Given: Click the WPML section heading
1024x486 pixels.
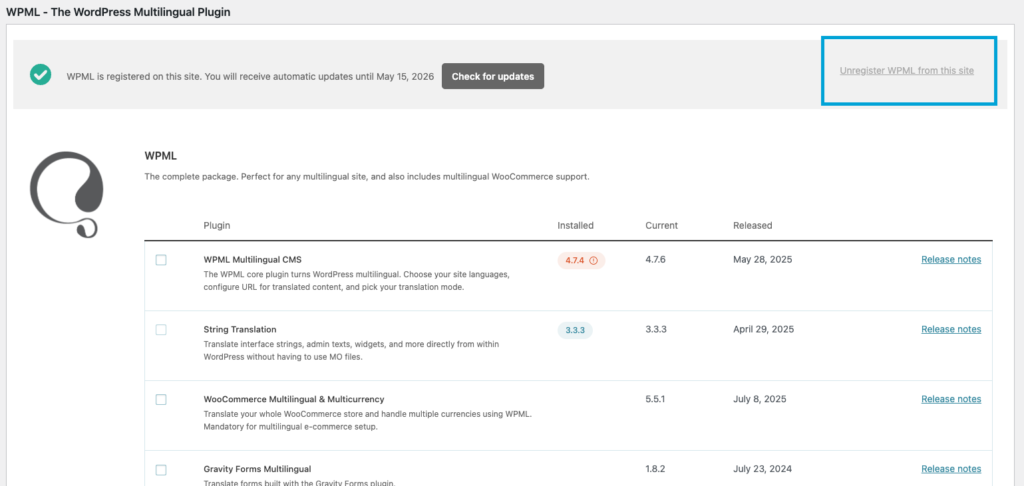Looking at the screenshot, I should coord(161,156).
